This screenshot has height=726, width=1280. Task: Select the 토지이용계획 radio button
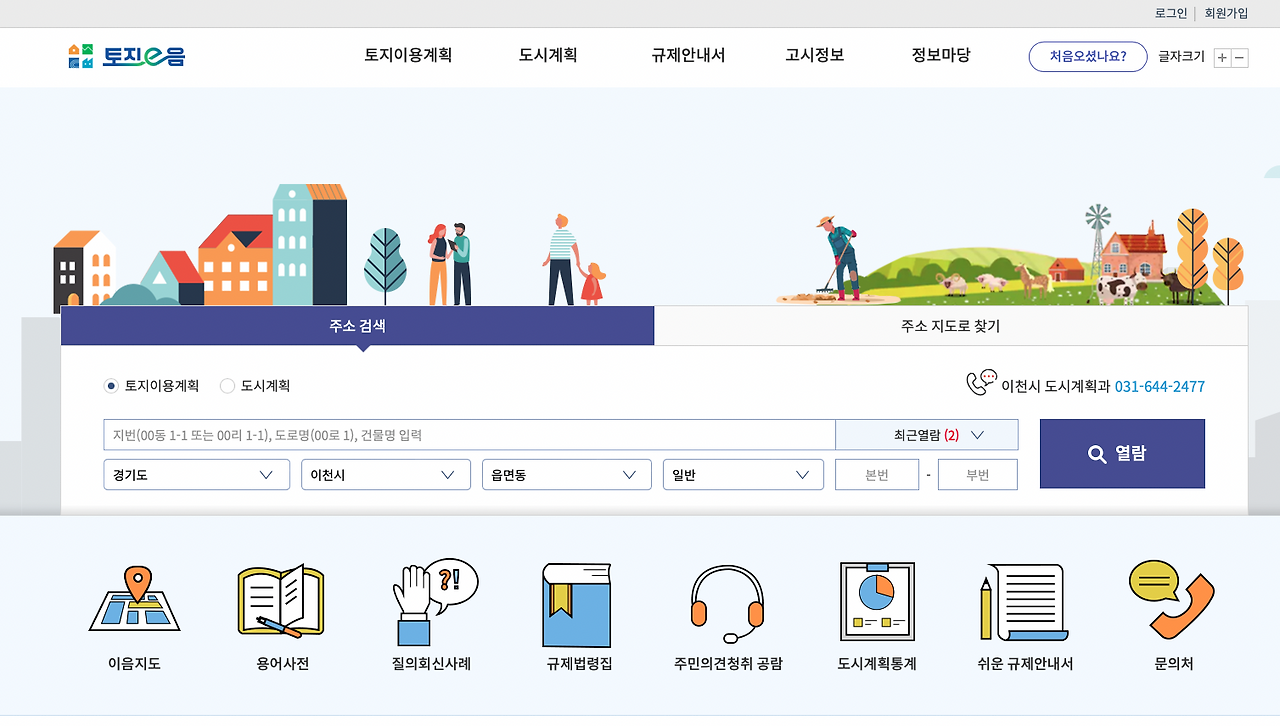click(x=110, y=385)
